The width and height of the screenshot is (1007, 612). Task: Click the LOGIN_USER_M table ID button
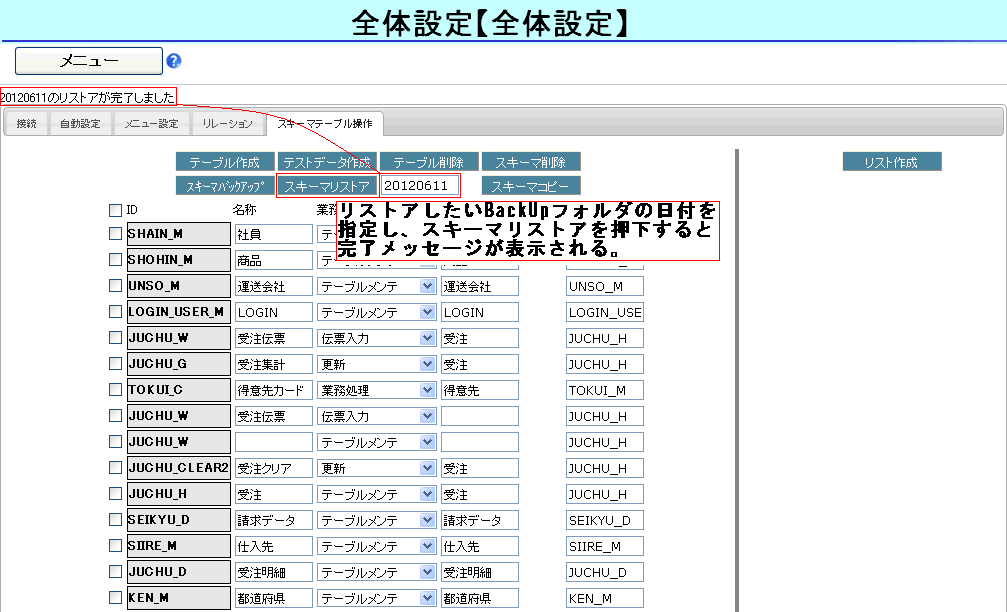(177, 312)
